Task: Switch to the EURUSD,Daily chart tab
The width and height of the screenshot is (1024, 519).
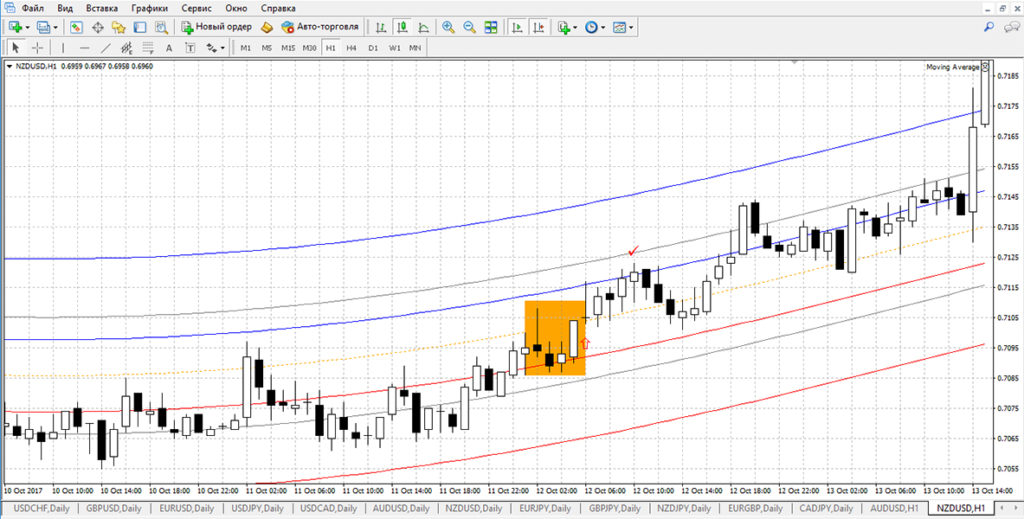Action: coord(190,509)
